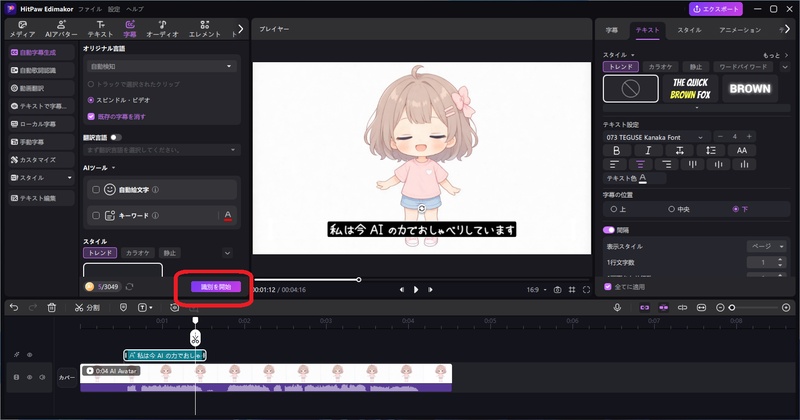The image size is (800, 420).
Task: Toggle bold text formatting
Action: [x=617, y=151]
